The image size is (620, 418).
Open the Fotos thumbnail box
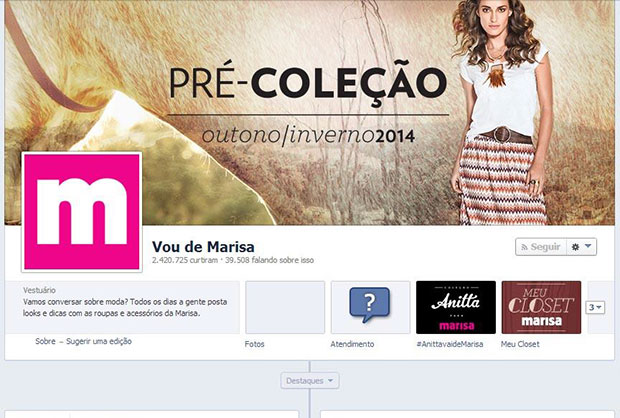pyautogui.click(x=285, y=307)
